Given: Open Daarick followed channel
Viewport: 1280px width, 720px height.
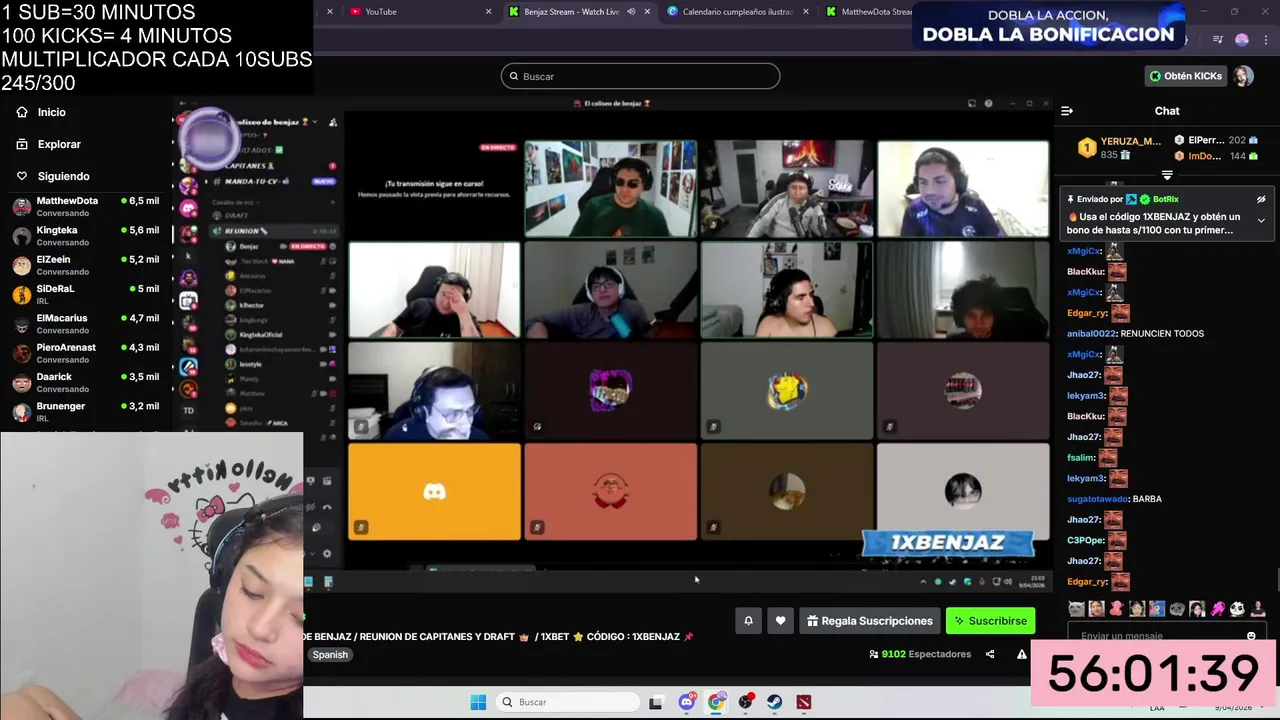Looking at the screenshot, I should [x=85, y=382].
